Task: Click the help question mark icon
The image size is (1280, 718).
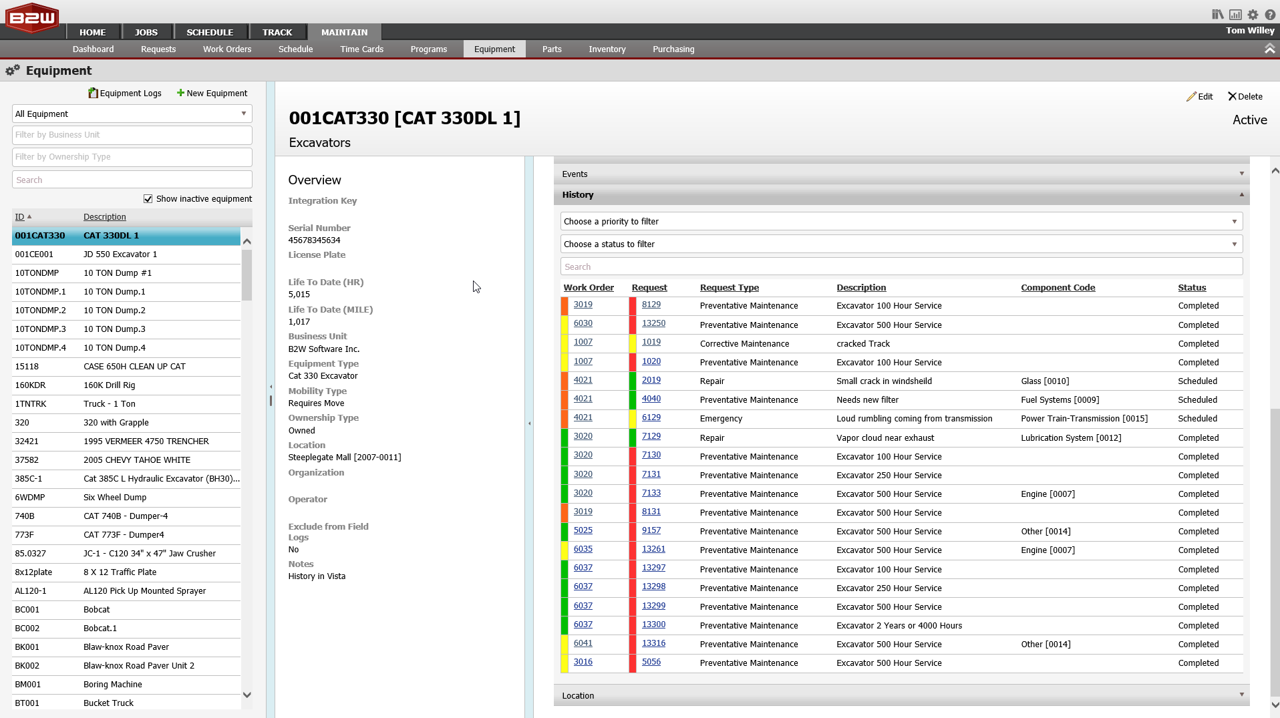Action: [x=1270, y=15]
